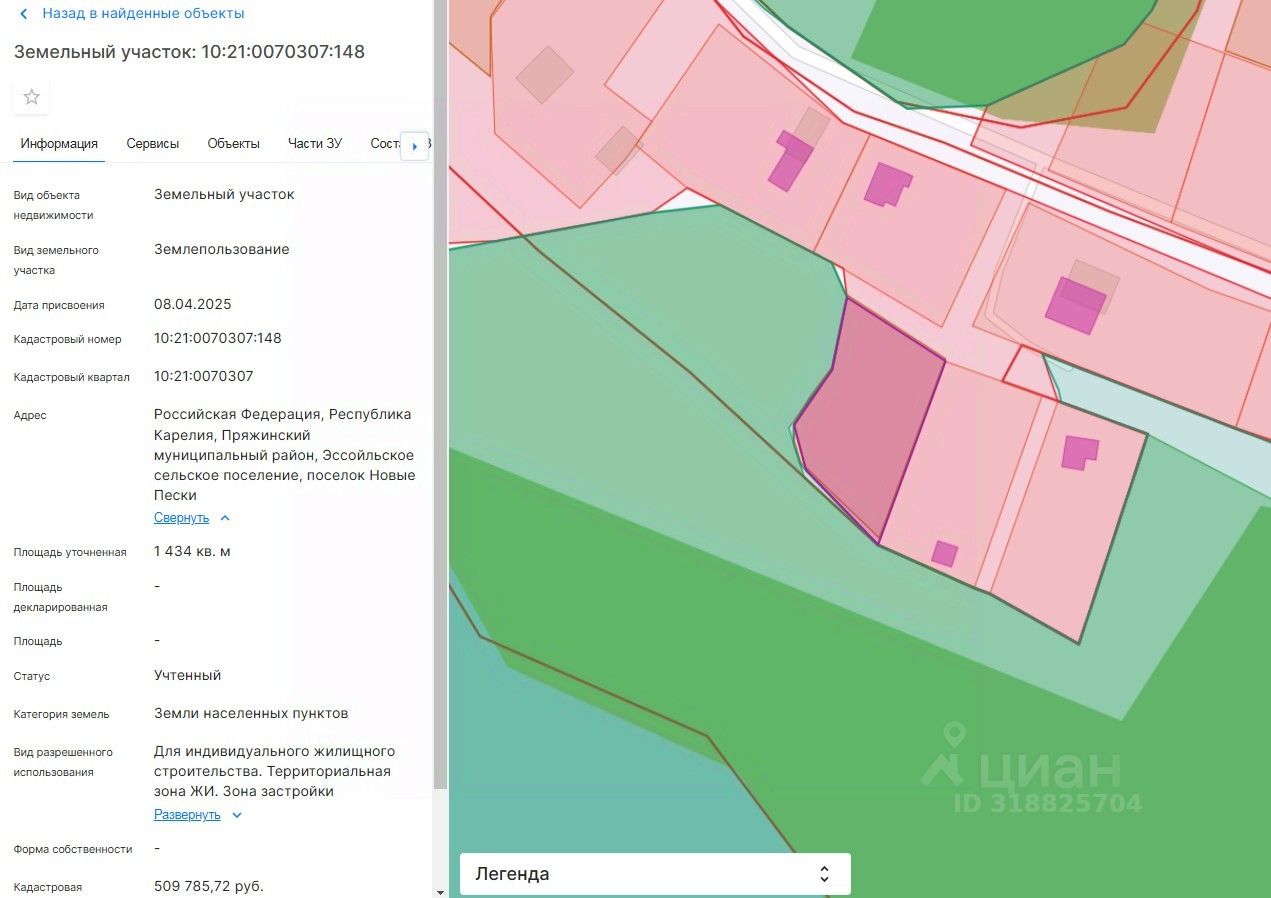This screenshot has height=898, width=1271.
Task: Click the assignment date 08.04.2025
Action: coord(193,304)
